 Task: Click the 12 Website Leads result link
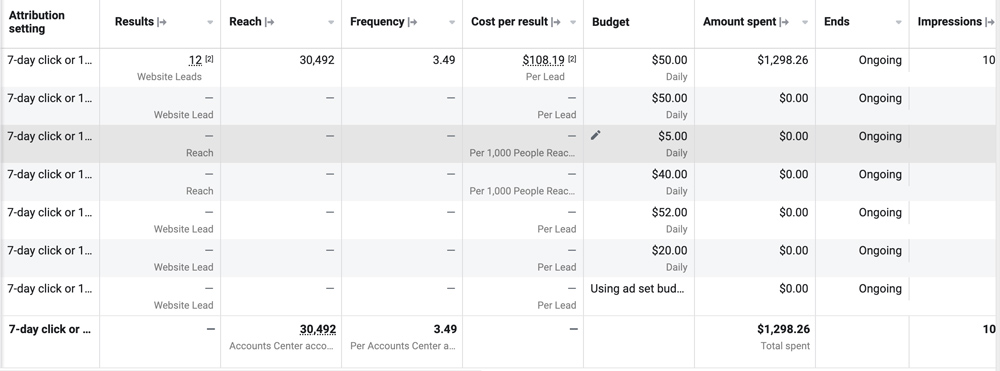[195, 60]
